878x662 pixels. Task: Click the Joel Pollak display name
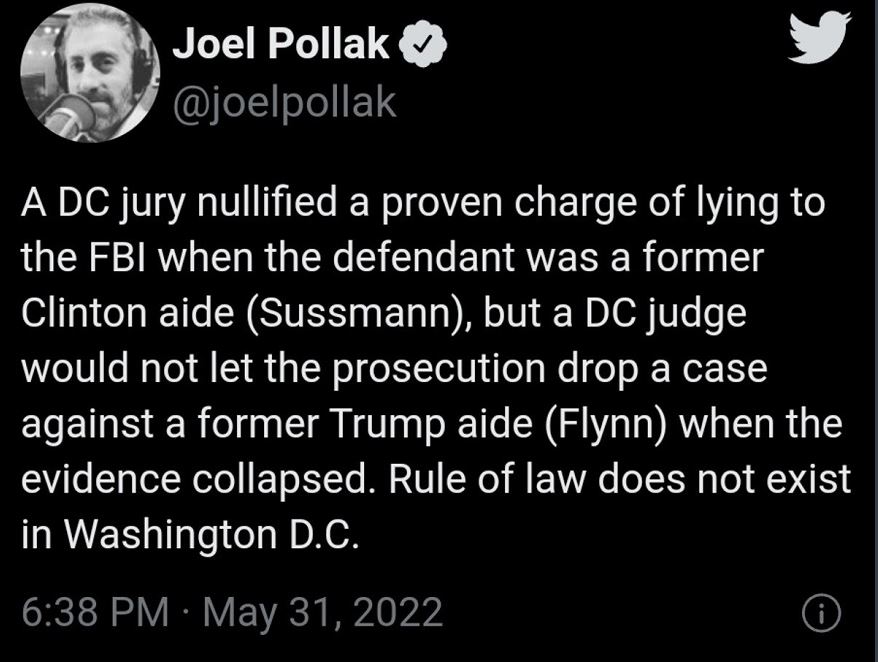[280, 44]
